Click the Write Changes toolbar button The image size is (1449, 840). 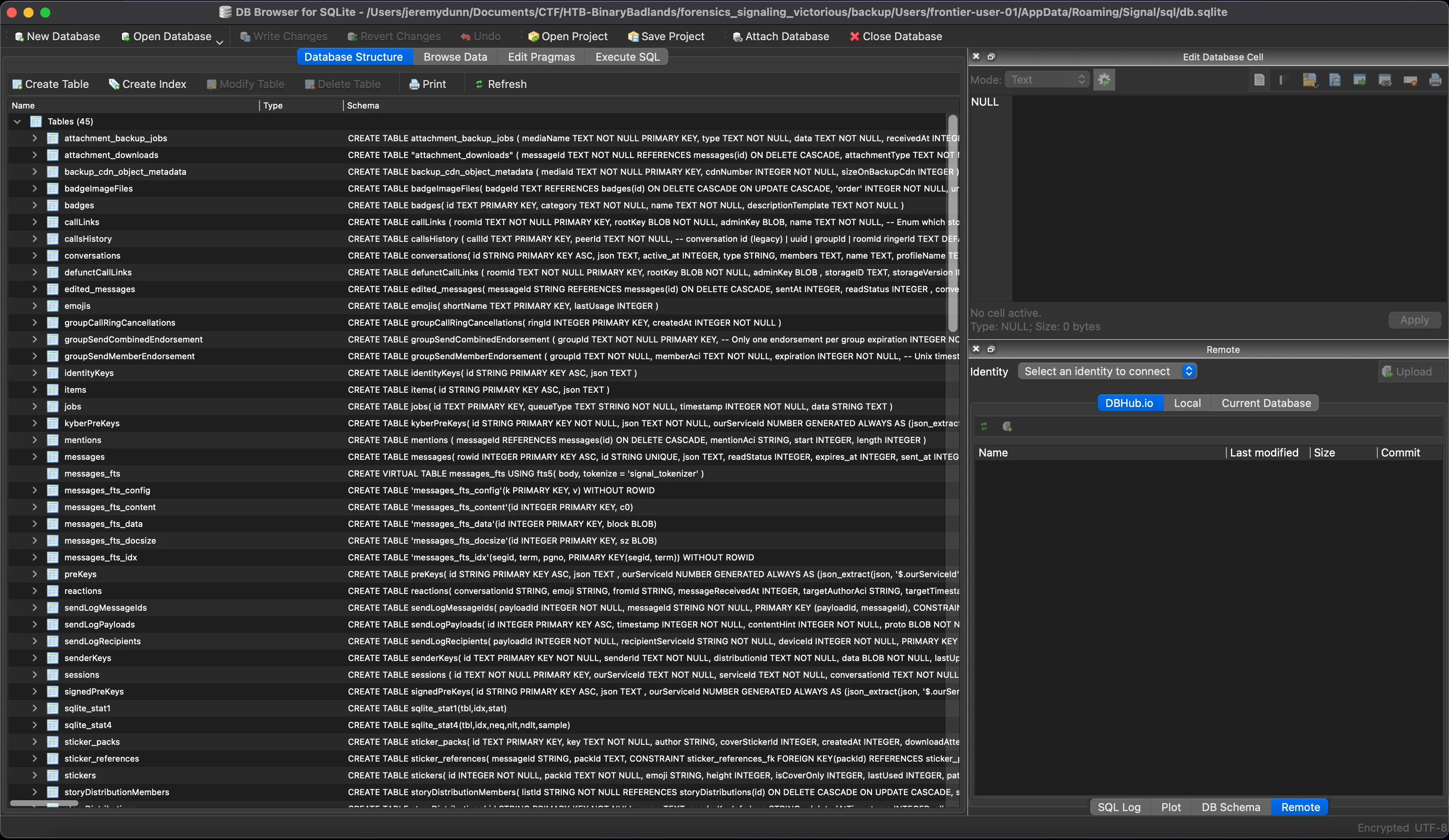283,36
